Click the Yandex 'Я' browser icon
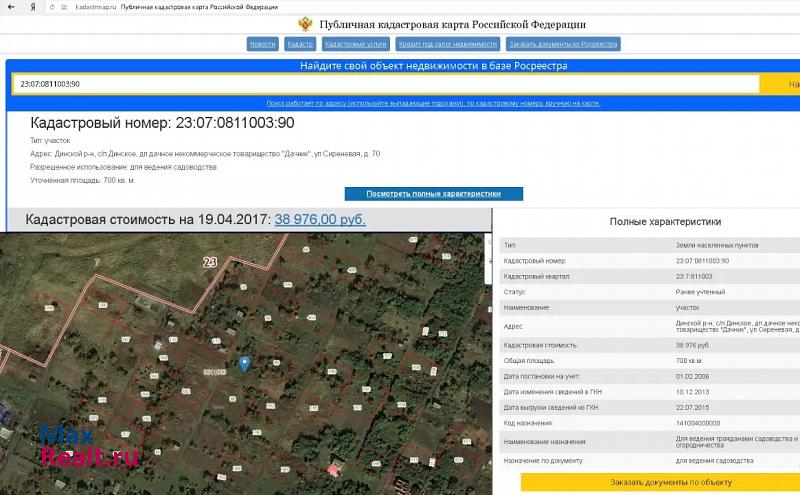The image size is (800, 495). [33, 6]
